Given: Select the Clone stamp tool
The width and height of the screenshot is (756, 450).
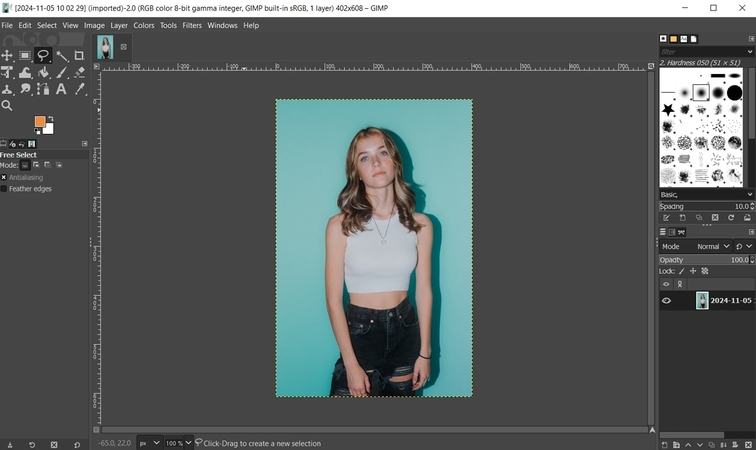Looking at the screenshot, I should 7,89.
